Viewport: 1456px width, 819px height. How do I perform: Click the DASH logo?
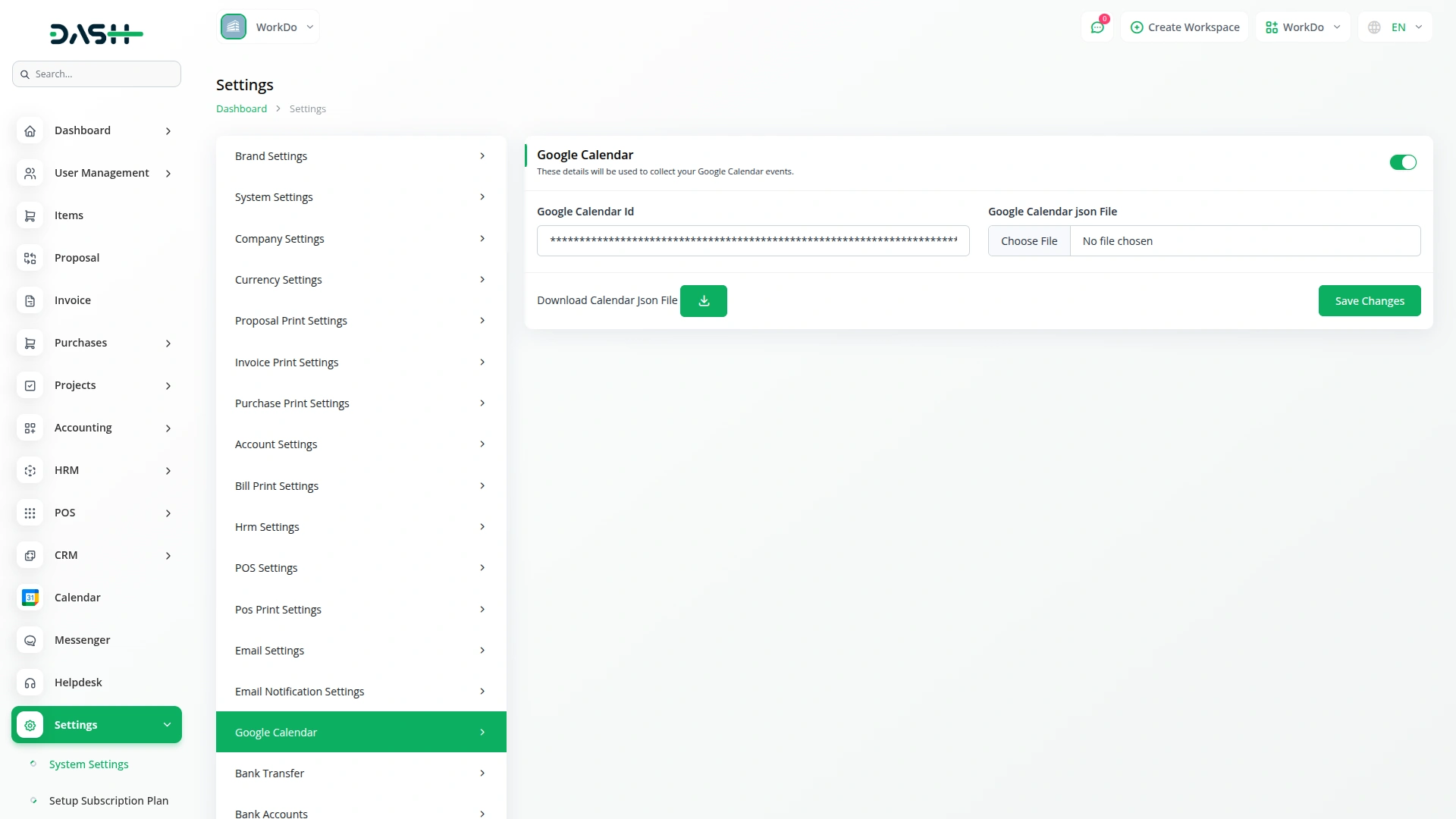tap(96, 33)
